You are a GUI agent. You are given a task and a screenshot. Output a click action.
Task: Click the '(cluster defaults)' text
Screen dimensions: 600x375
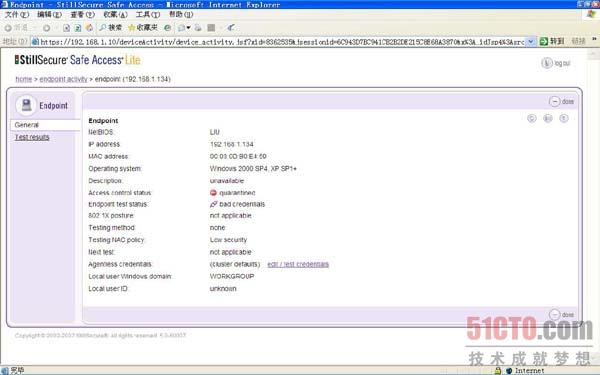(235, 264)
